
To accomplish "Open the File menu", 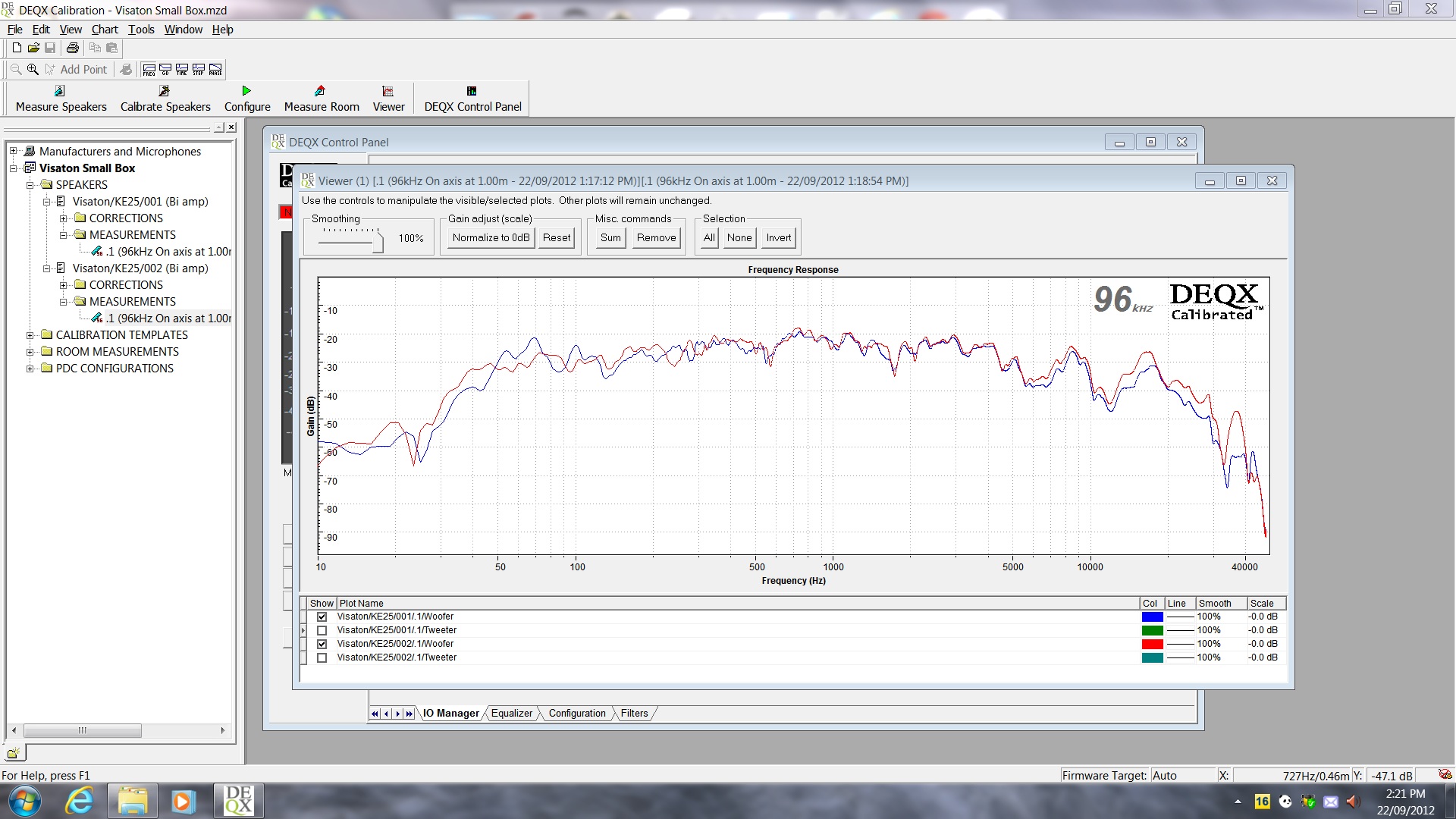I will point(14,30).
